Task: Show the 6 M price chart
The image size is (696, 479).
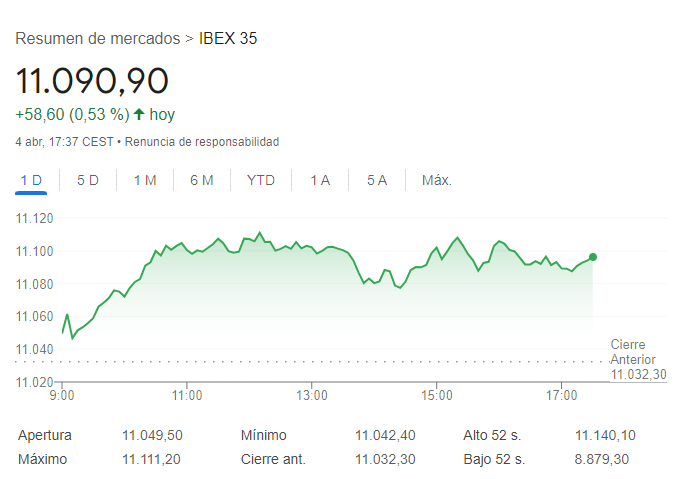Action: click(x=202, y=180)
